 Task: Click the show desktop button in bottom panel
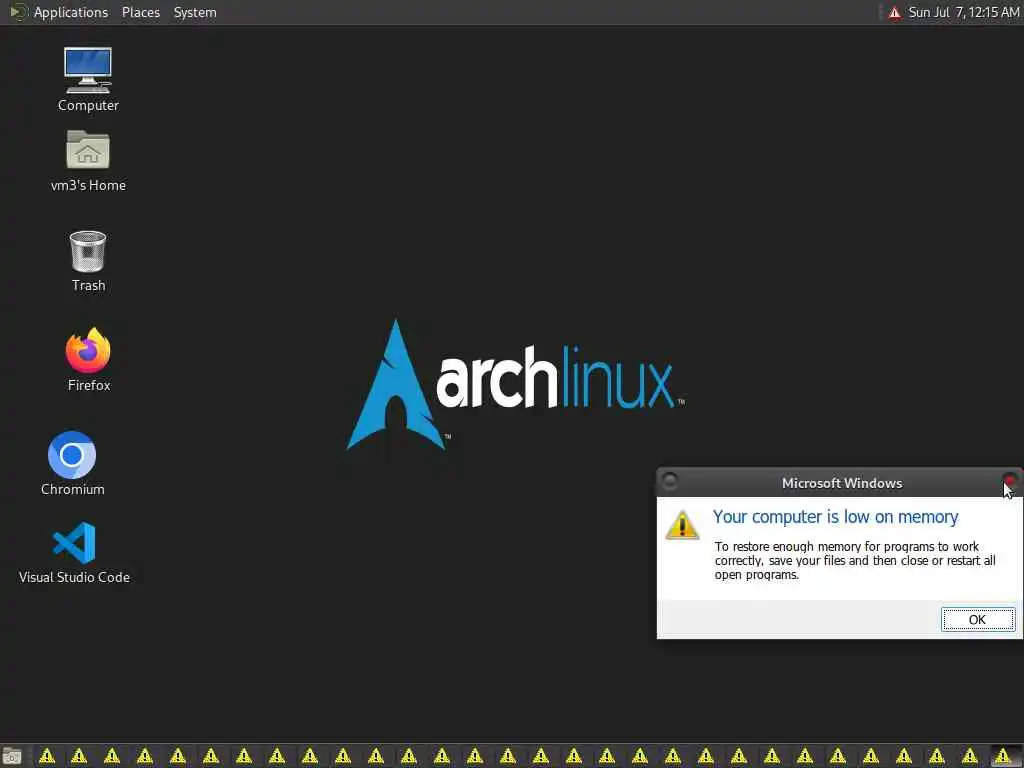pyautogui.click(x=12, y=757)
